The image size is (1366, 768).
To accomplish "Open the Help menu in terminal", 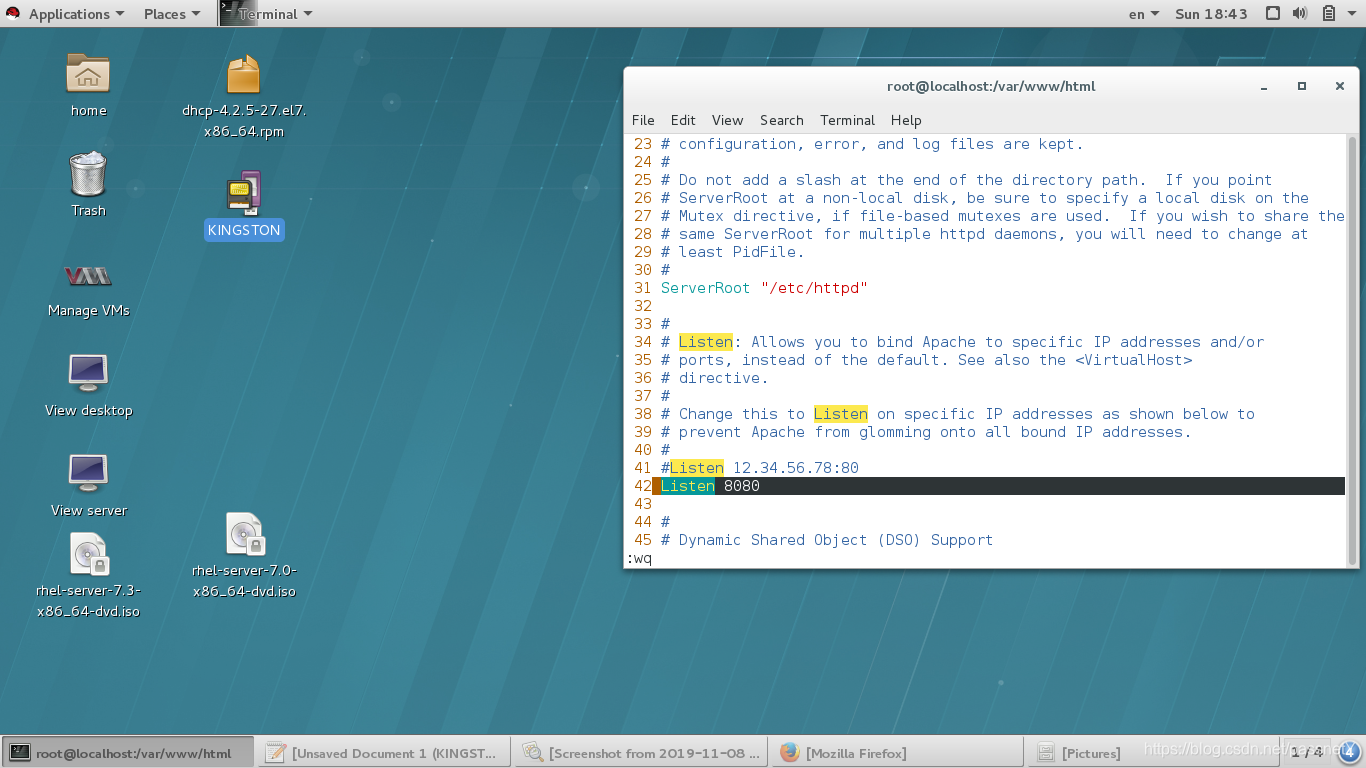I will (x=906, y=120).
